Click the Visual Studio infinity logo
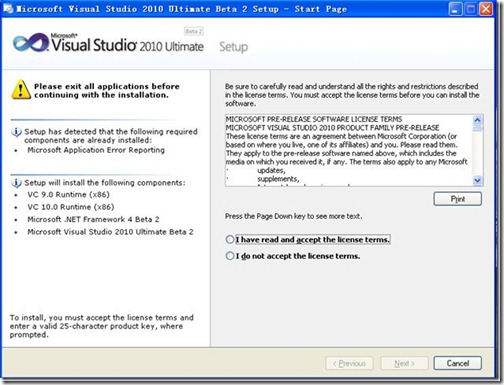The width and height of the screenshot is (504, 385). pos(31,43)
